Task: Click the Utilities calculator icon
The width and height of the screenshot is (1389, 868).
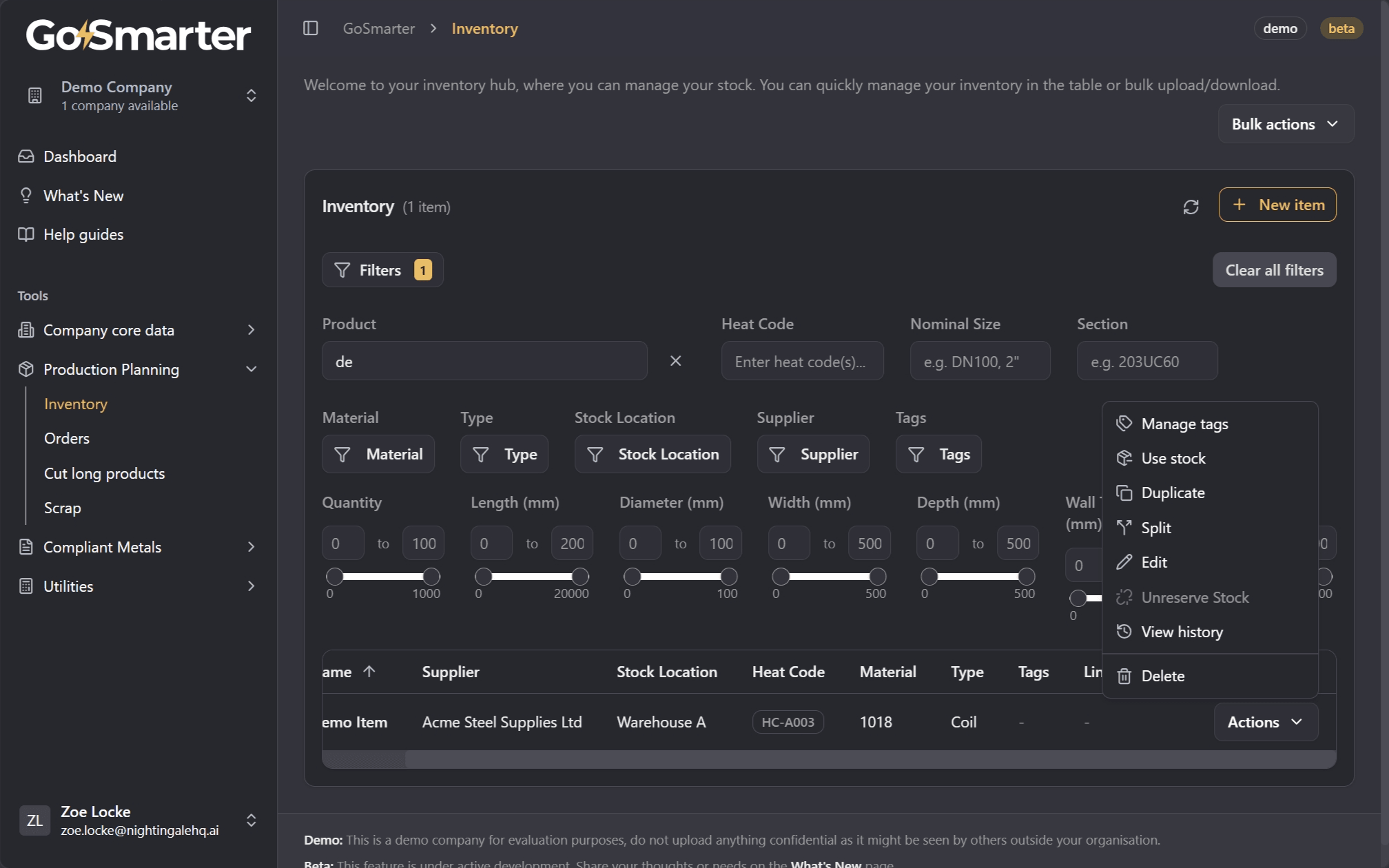Action: coord(26,586)
